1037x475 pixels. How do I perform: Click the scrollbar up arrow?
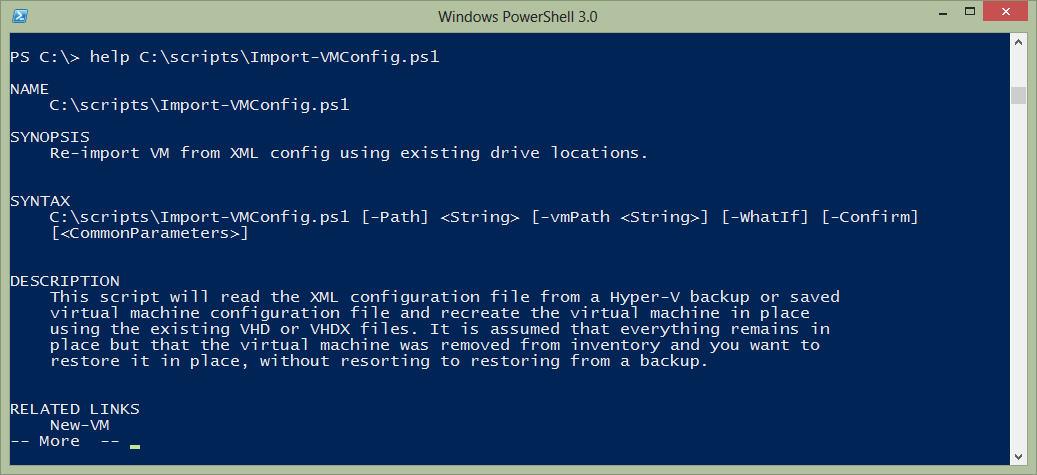[x=1018, y=41]
